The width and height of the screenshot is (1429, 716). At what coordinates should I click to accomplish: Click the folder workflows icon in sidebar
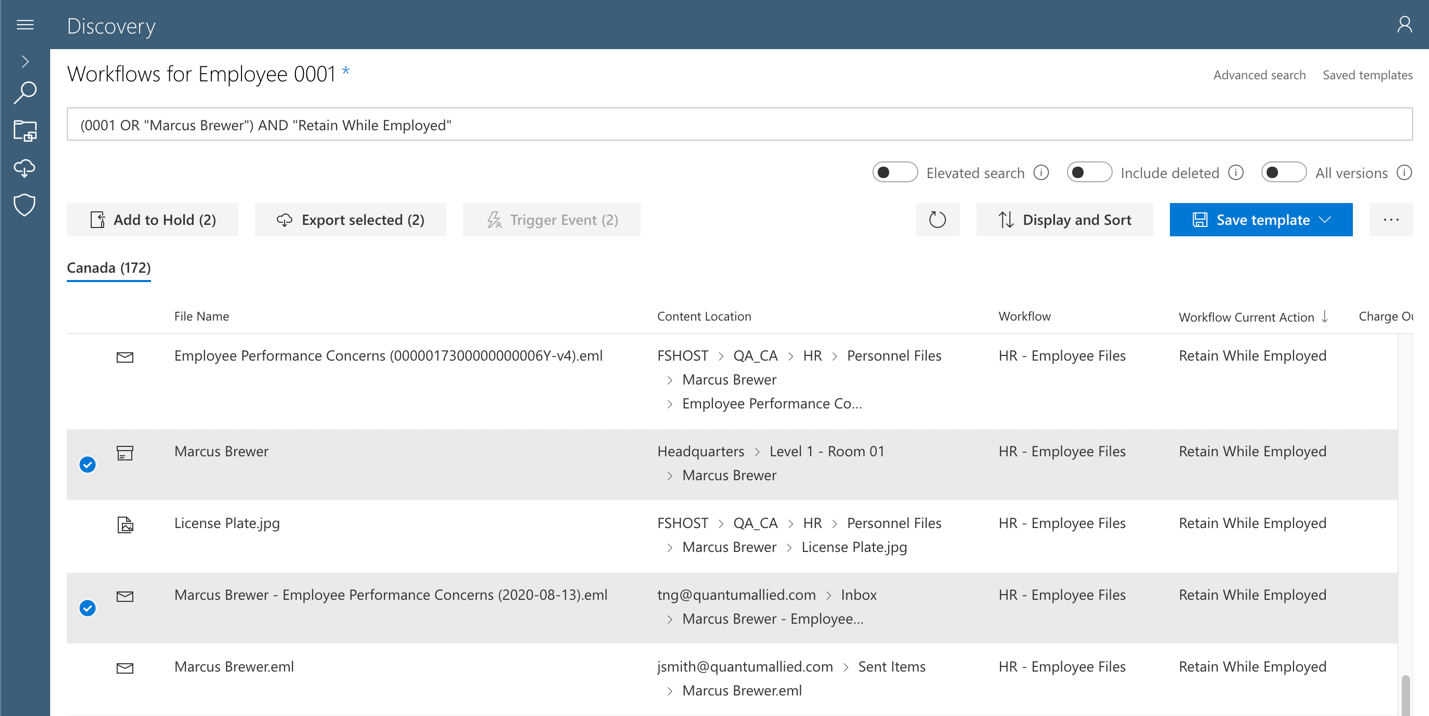click(x=24, y=130)
